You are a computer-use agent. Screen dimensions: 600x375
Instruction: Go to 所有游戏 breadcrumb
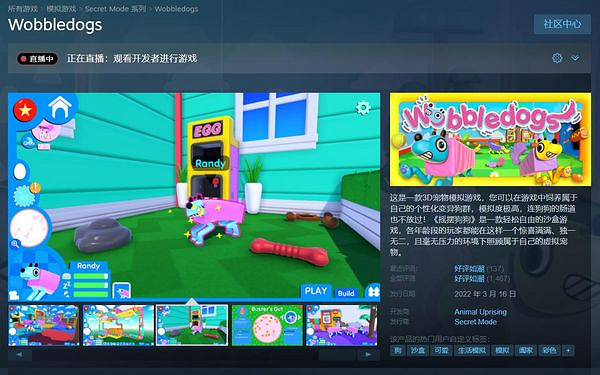[23, 8]
